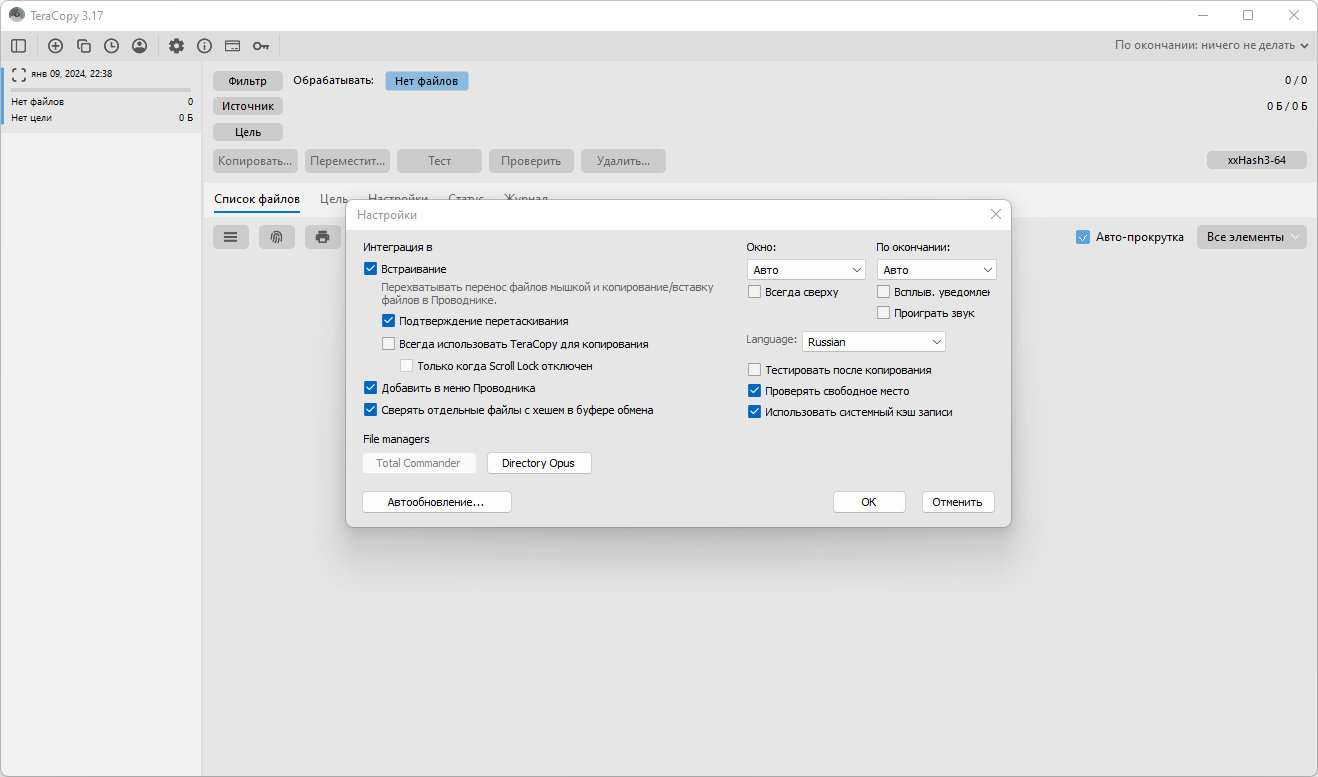
Task: Open По окончании: ничего не делать menu
Action: [1212, 46]
